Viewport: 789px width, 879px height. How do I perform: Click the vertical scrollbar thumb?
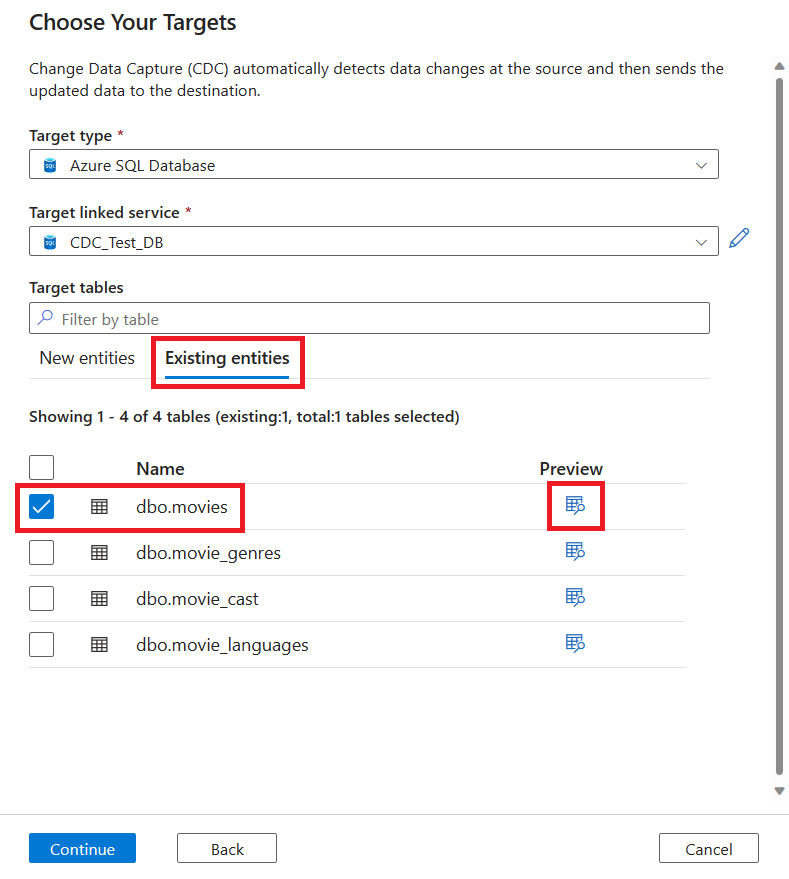779,426
